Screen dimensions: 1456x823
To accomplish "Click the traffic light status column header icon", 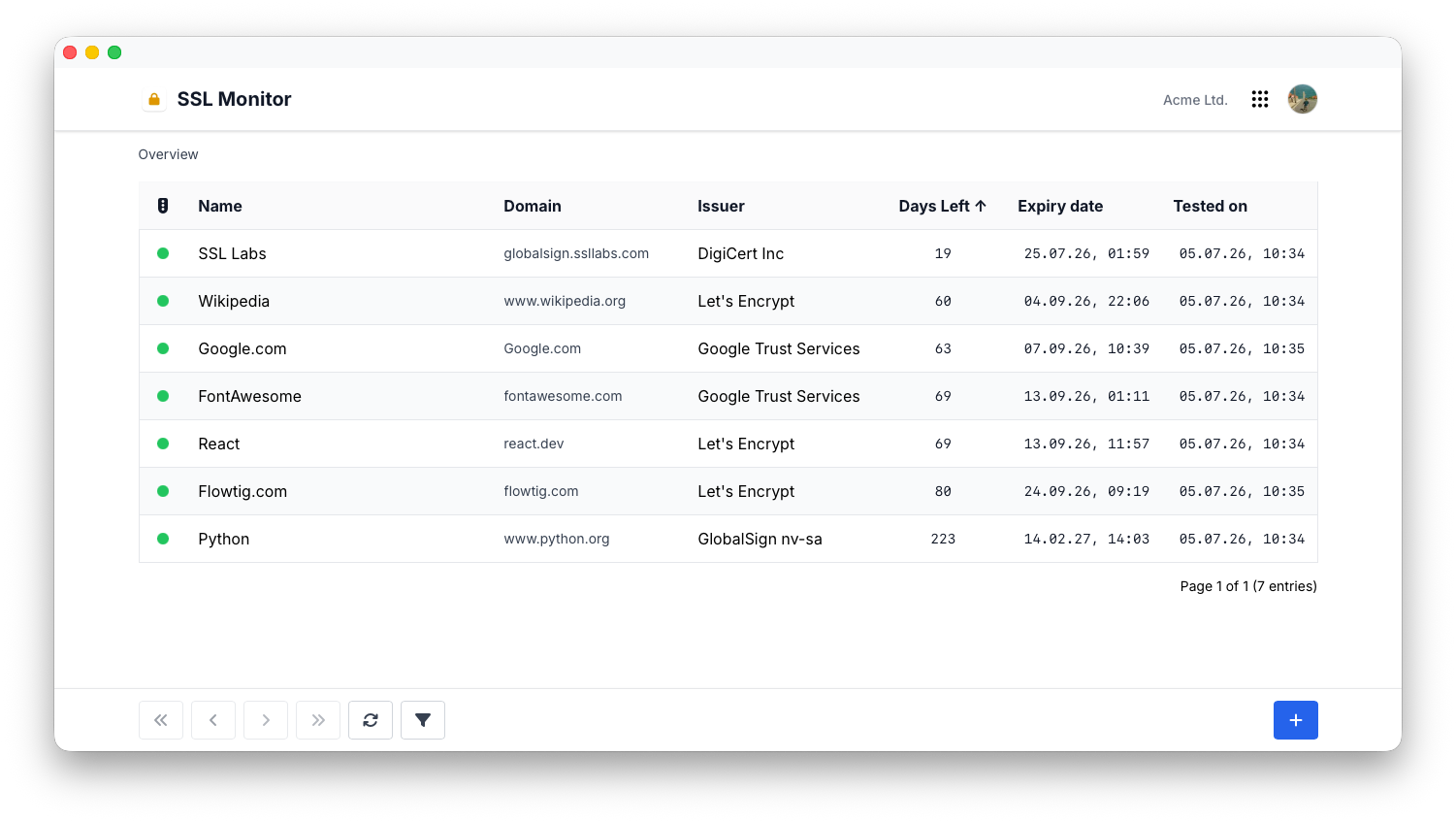I will (x=163, y=206).
